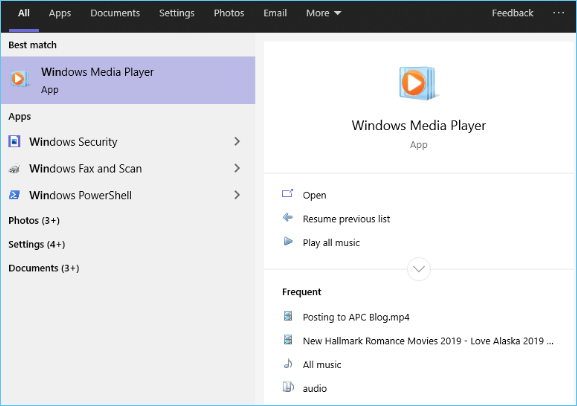Open the More filter dropdown

click(323, 13)
